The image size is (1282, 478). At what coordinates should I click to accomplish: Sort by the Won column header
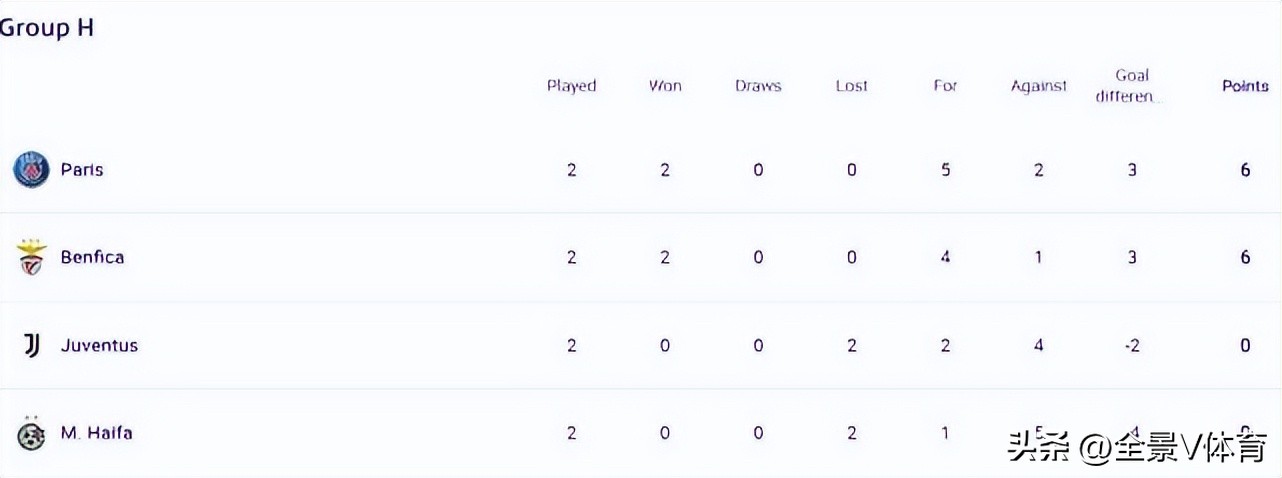[x=665, y=86]
